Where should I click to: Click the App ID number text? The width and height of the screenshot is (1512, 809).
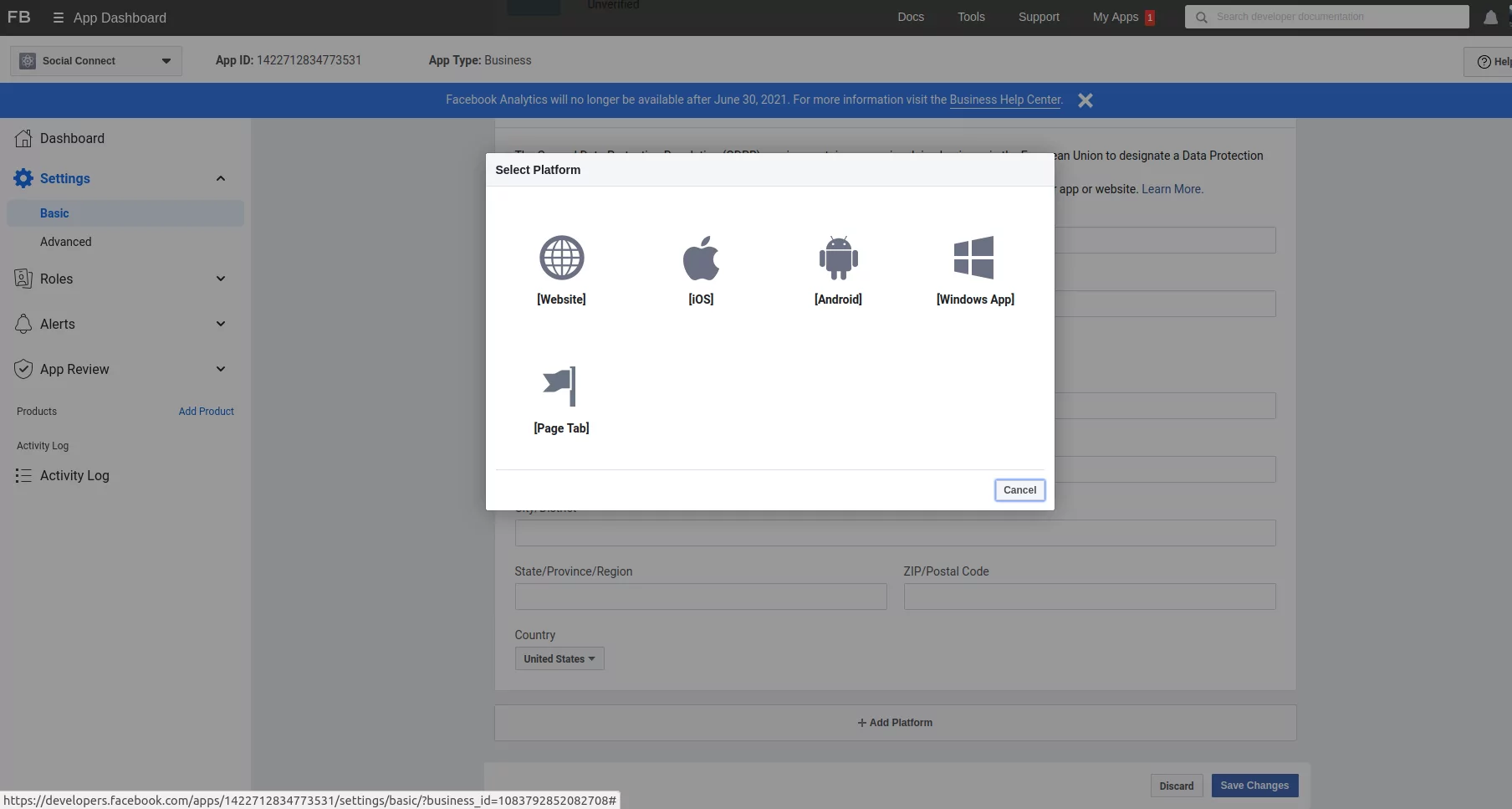pyautogui.click(x=309, y=60)
